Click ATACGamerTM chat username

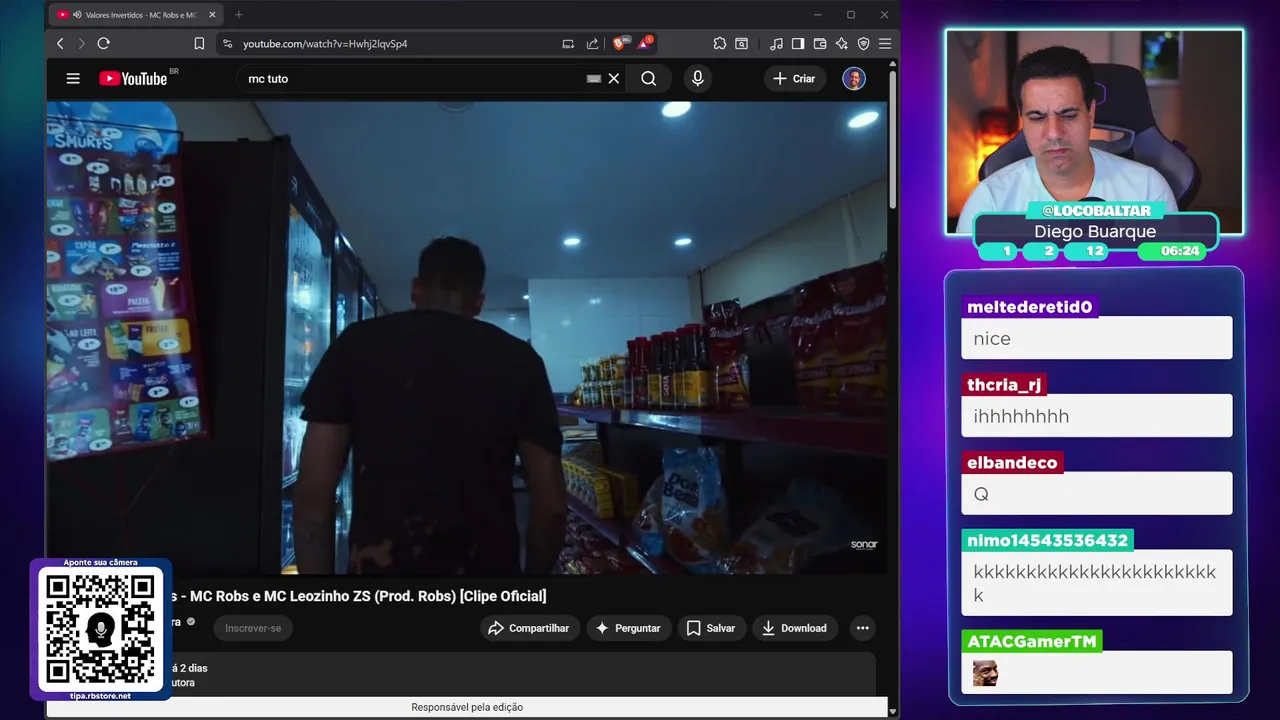[x=1032, y=641]
